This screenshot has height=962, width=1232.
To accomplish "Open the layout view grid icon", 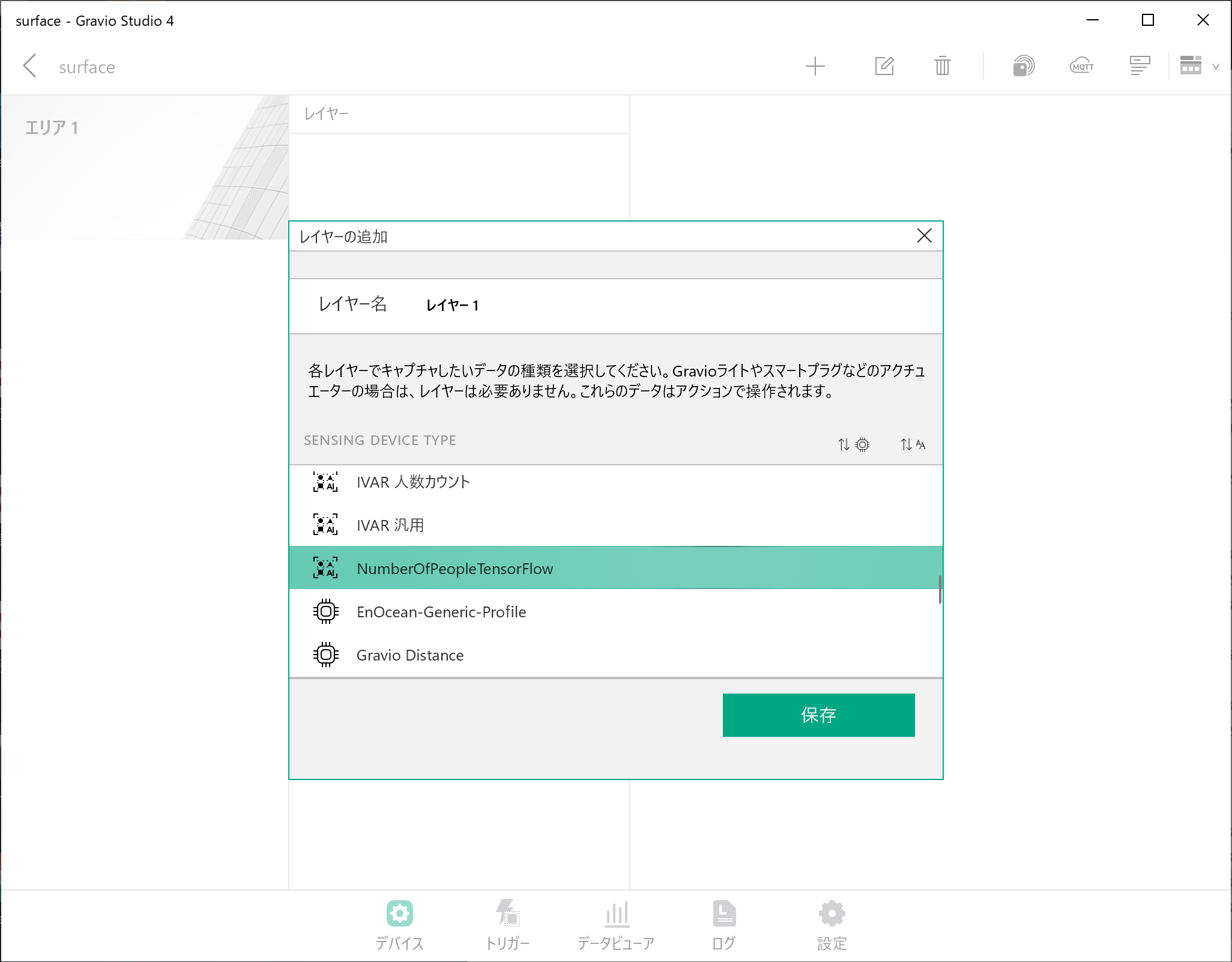I will tap(1190, 65).
